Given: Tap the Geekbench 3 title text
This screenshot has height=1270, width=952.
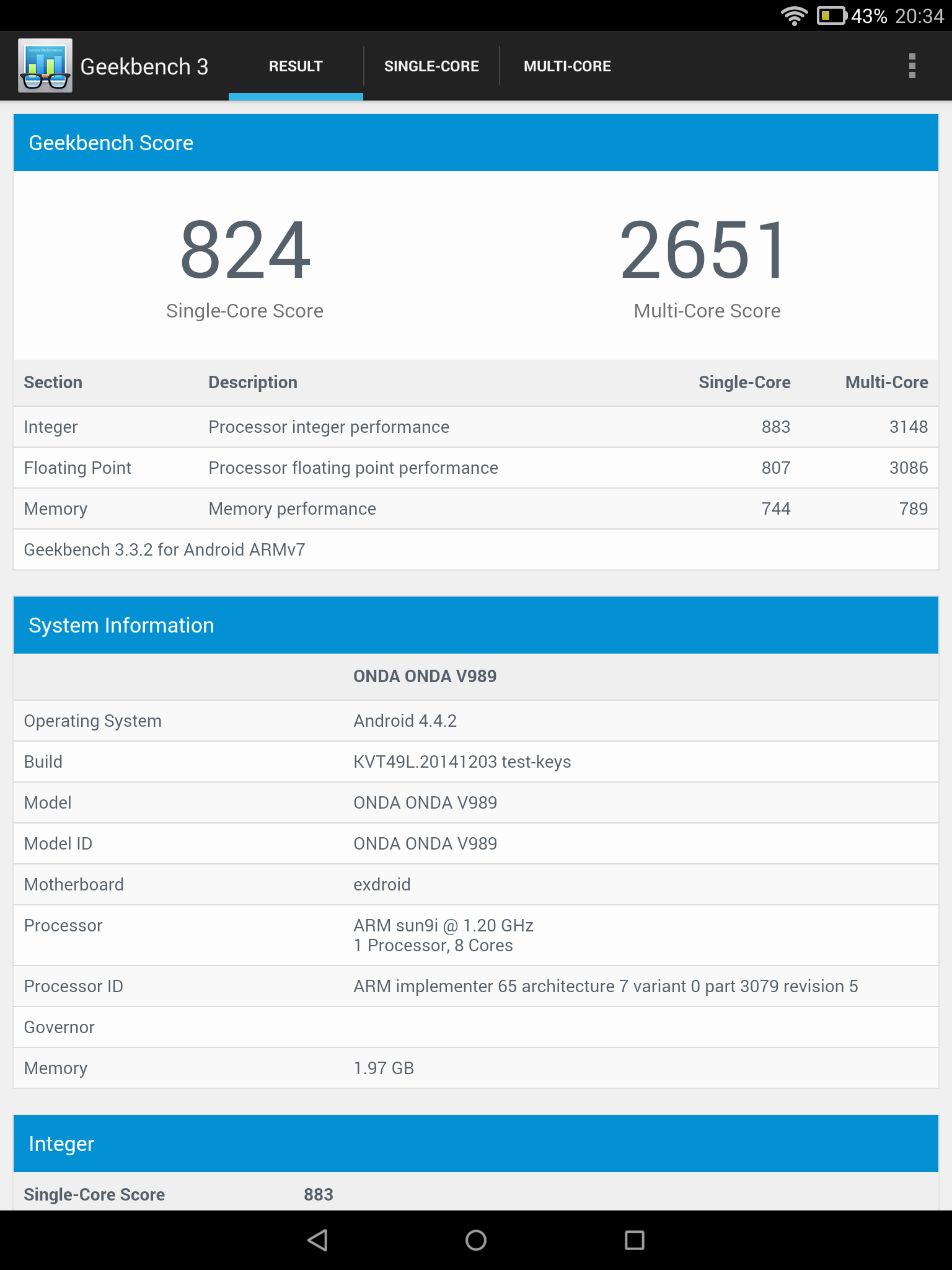Looking at the screenshot, I should (x=144, y=66).
